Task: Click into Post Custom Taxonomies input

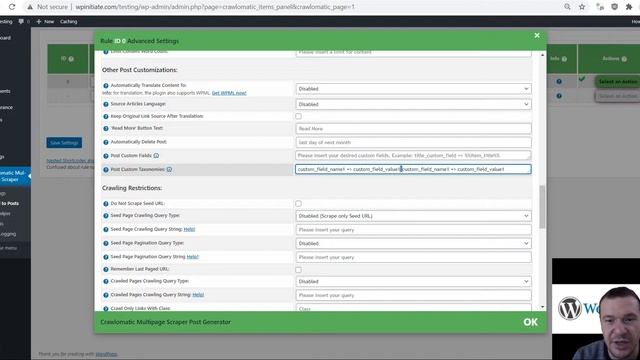Action: [413, 169]
